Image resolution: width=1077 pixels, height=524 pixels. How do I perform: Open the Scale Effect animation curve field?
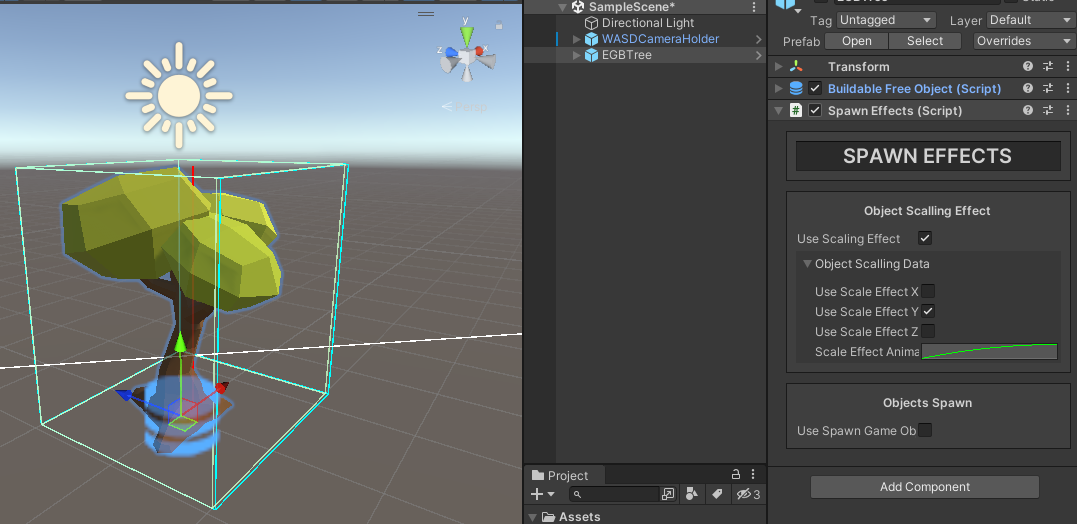pyautogui.click(x=989, y=352)
